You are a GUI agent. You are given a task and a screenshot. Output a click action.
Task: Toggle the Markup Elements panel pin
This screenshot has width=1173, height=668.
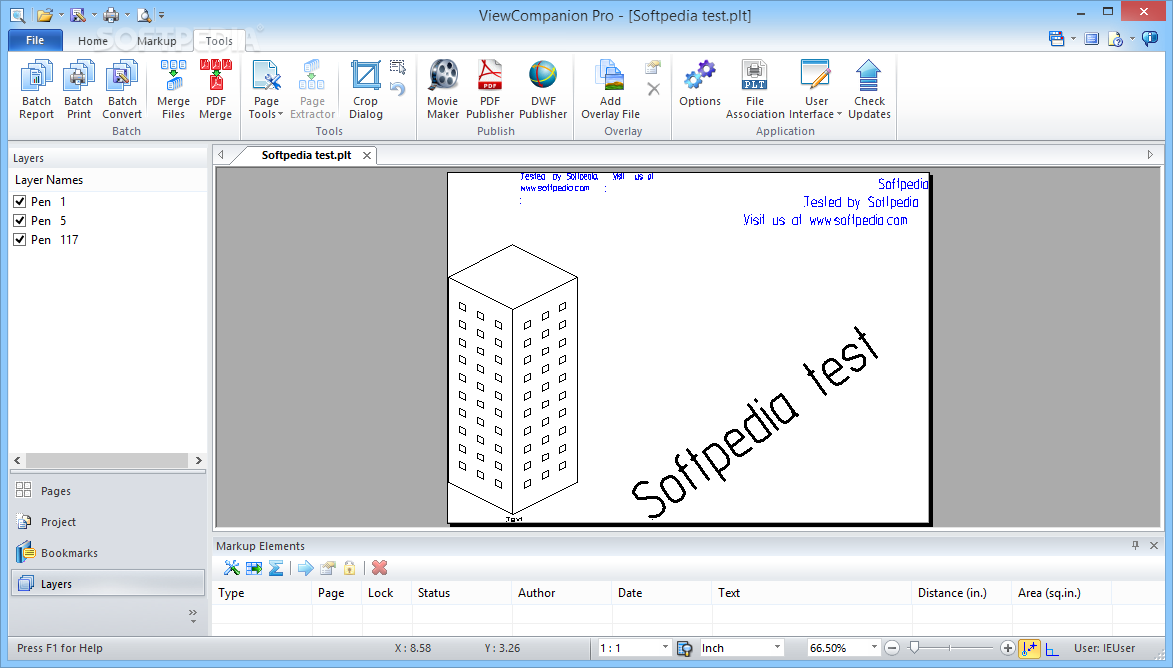point(1136,545)
